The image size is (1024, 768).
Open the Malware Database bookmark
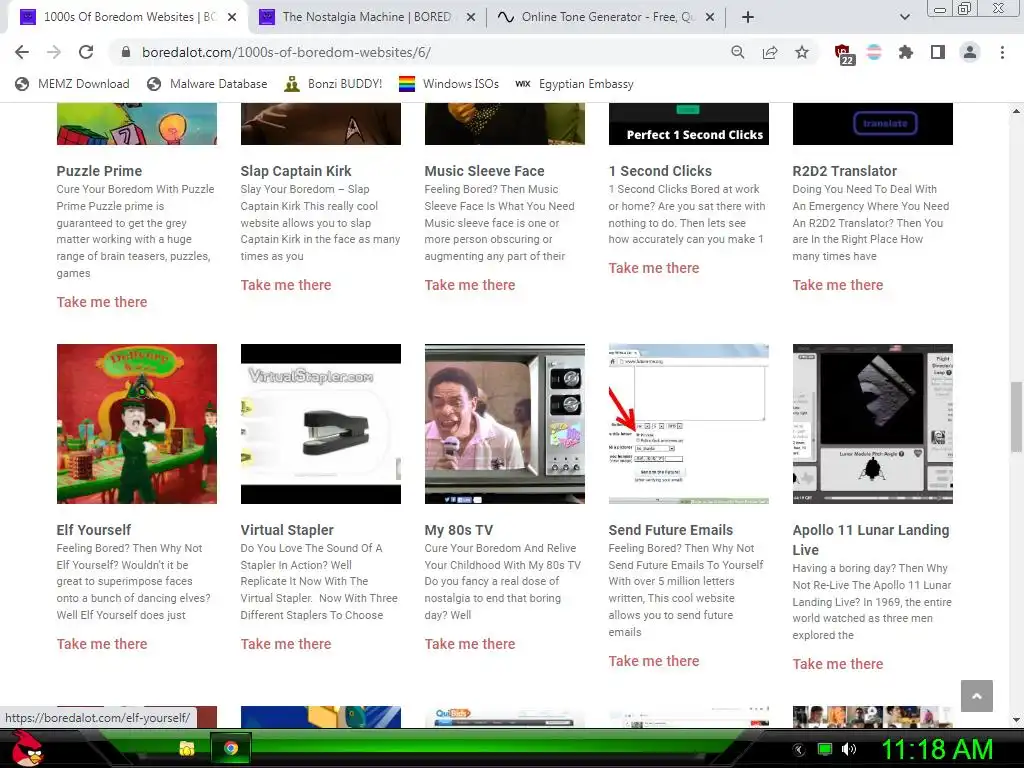[207, 84]
